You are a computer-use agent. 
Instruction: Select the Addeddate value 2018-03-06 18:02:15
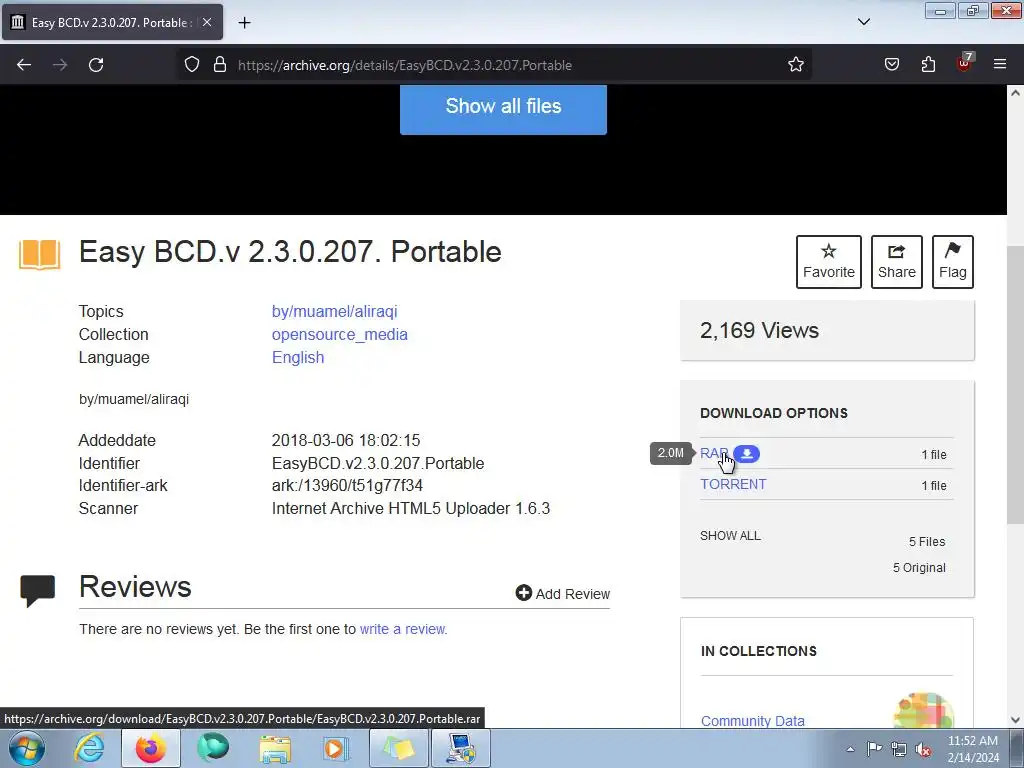point(345,440)
